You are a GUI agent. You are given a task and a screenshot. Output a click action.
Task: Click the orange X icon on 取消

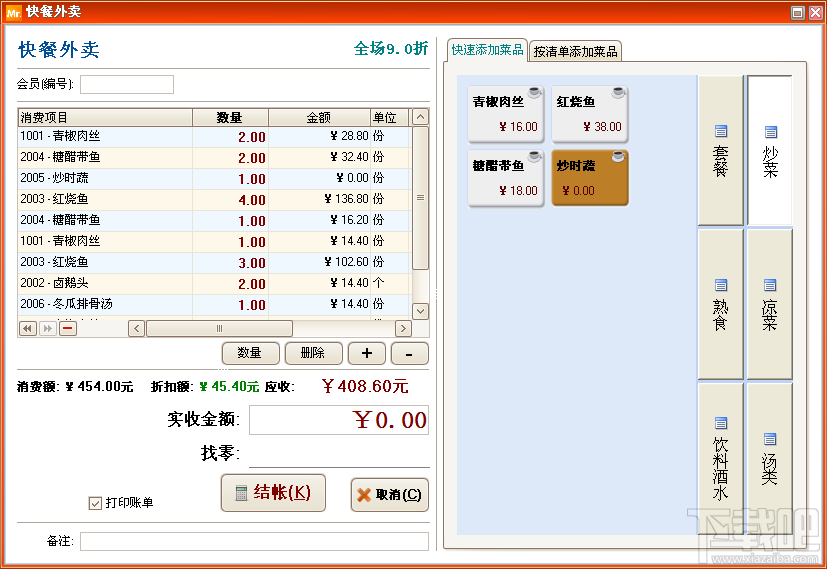click(364, 495)
